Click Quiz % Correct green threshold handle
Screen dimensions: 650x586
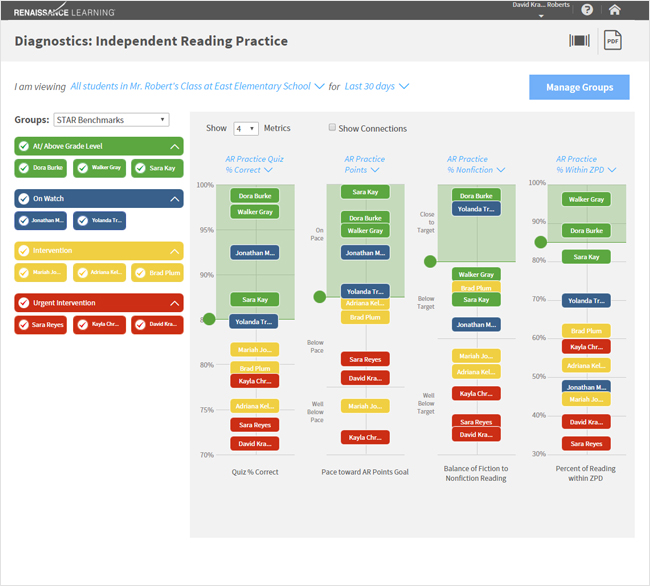pos(209,319)
